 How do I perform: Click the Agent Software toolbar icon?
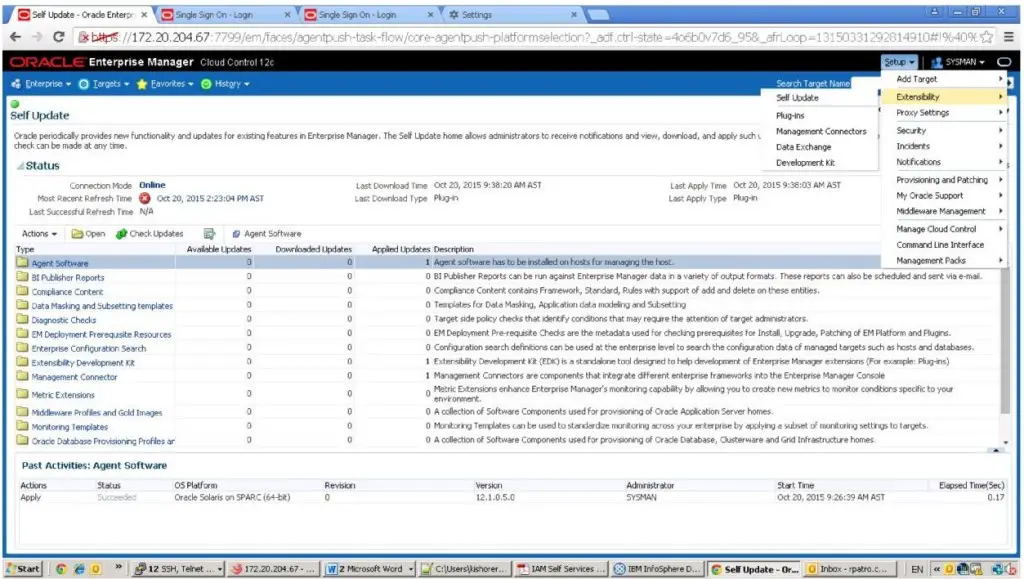(x=236, y=234)
